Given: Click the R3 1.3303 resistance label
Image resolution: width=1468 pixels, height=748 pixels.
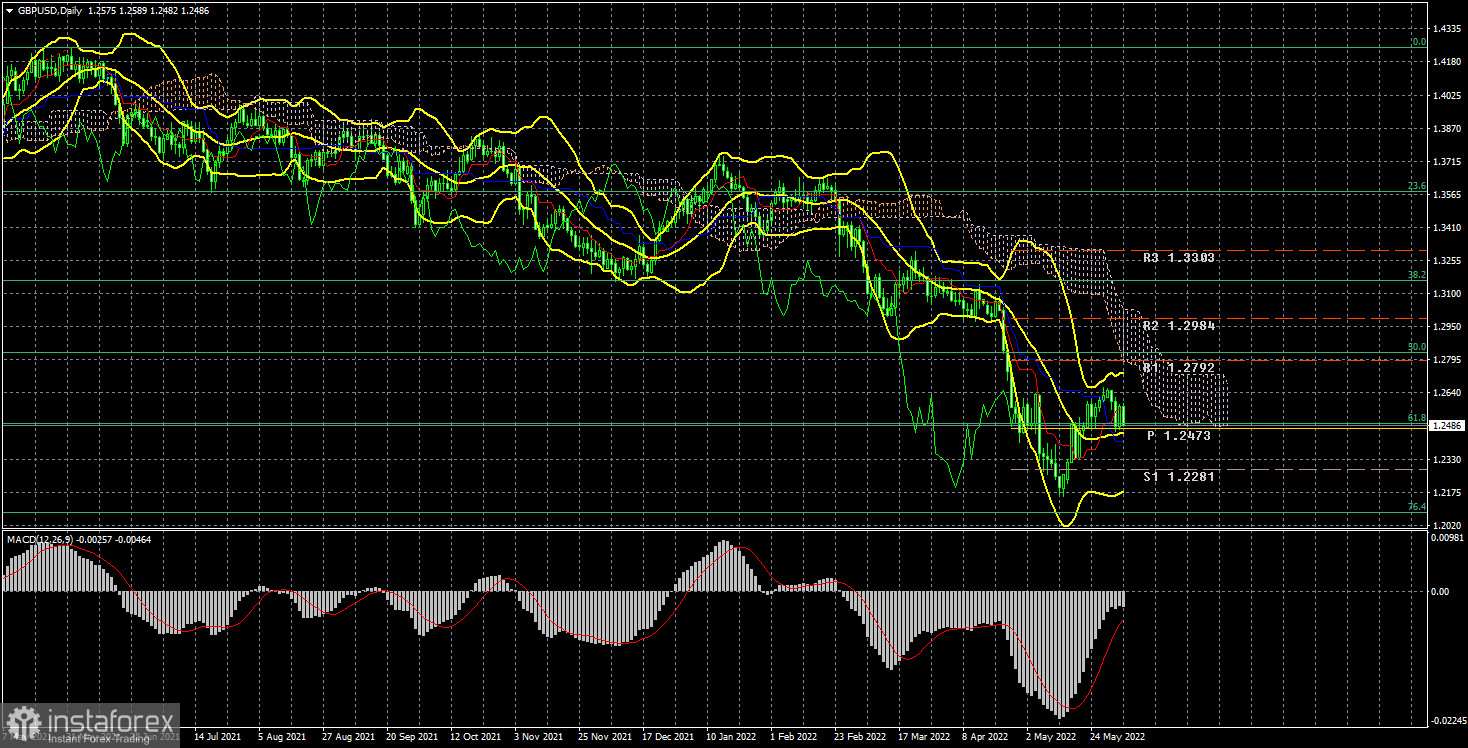Looking at the screenshot, I should (1179, 258).
